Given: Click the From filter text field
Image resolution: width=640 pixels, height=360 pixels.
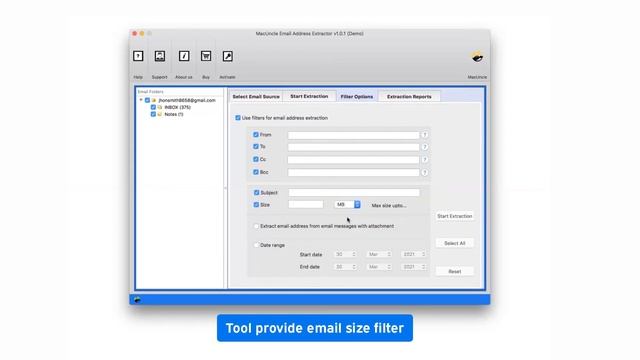Looking at the screenshot, I should click(x=353, y=135).
